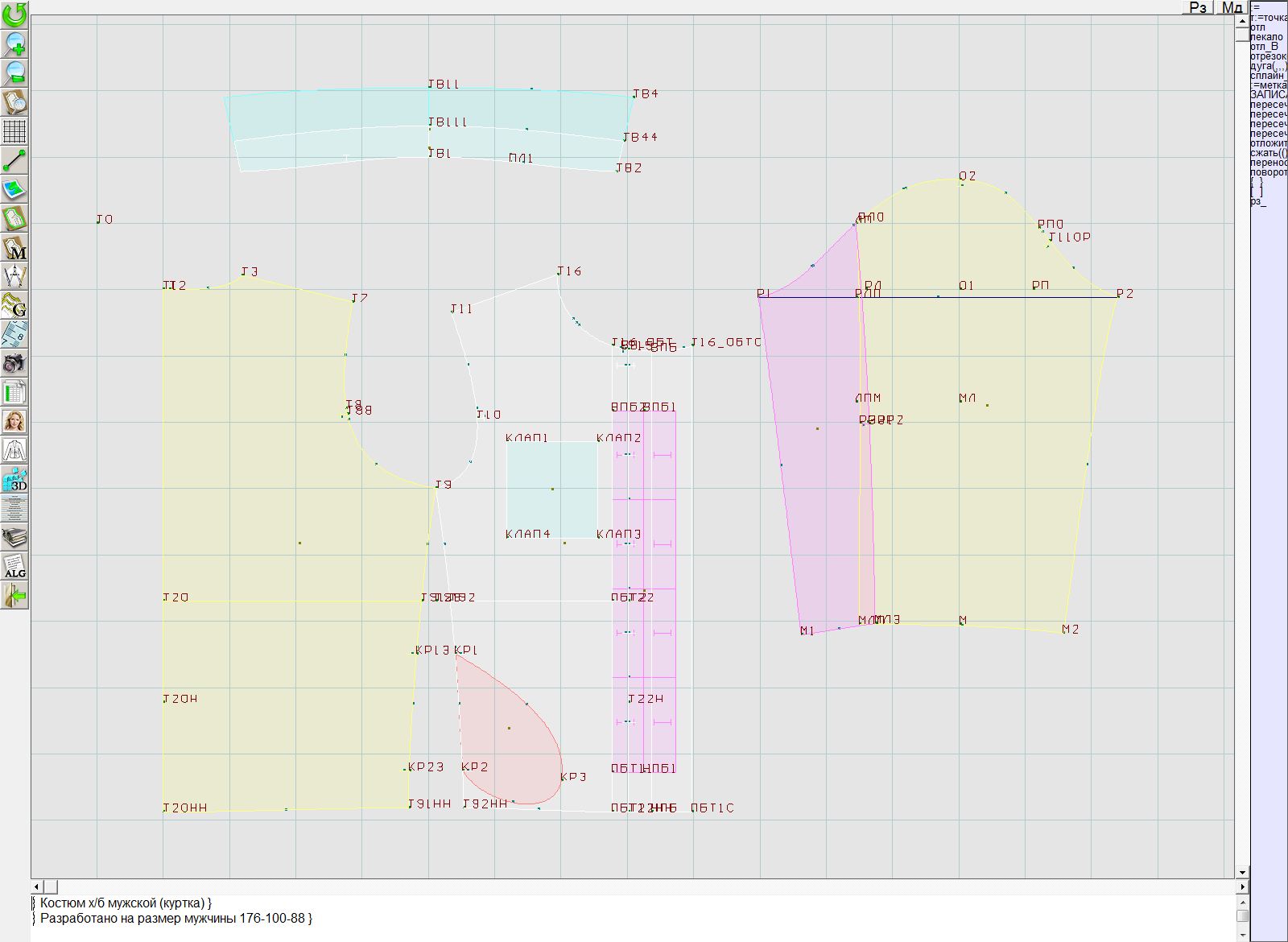1288x942 pixels.
Task: Click the green refresh arrow icon
Action: tap(14, 14)
